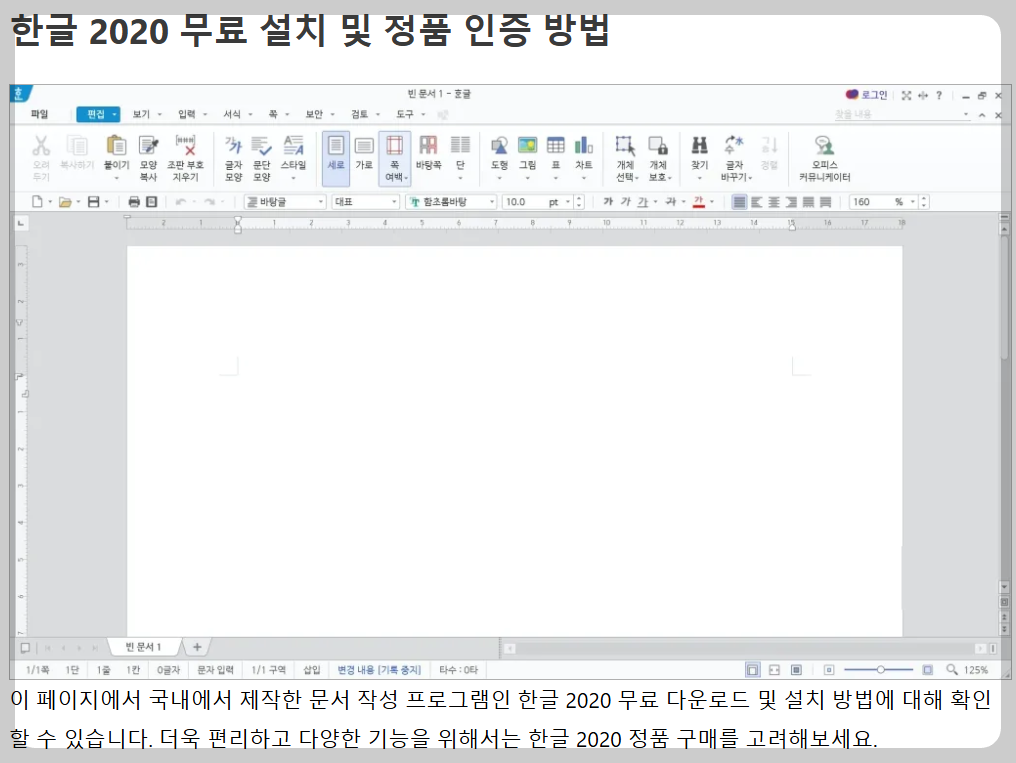
Task: Open the 파일 menu
Action: 40,114
